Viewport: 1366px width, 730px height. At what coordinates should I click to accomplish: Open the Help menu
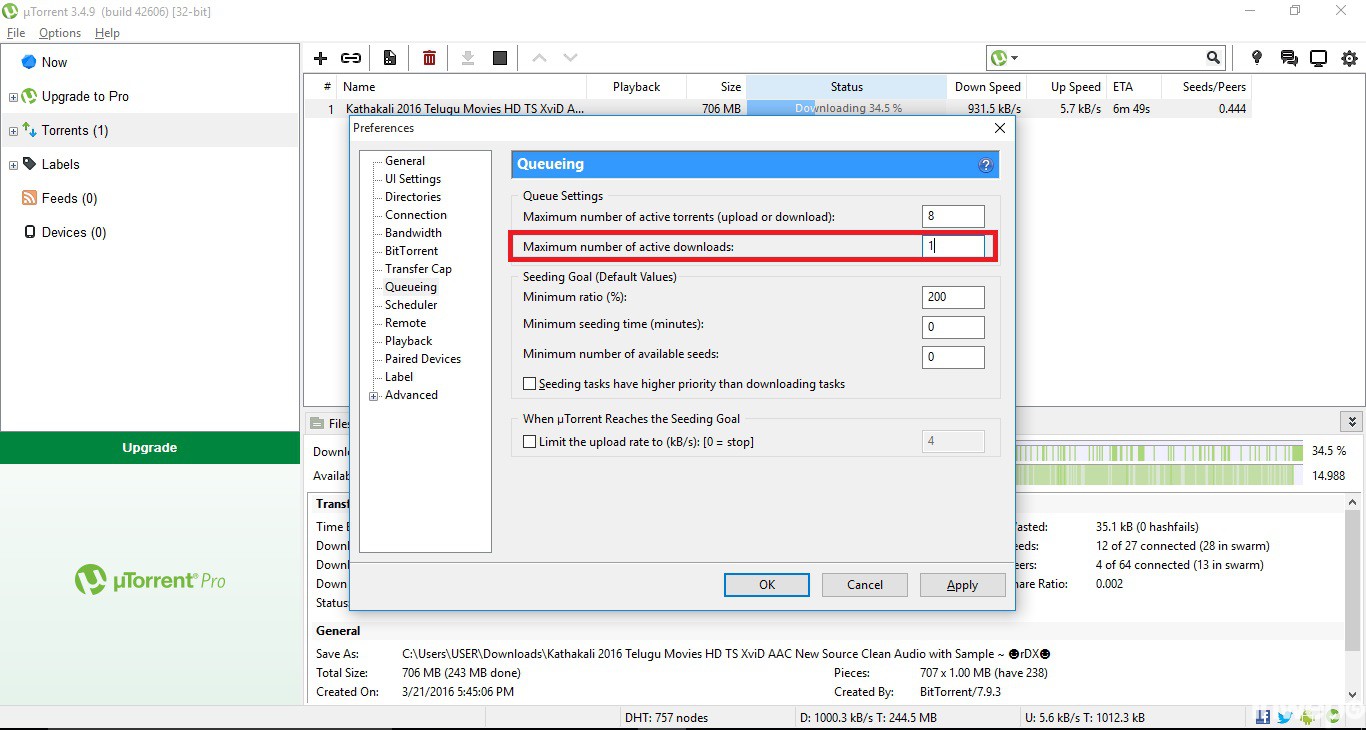pyautogui.click(x=107, y=33)
